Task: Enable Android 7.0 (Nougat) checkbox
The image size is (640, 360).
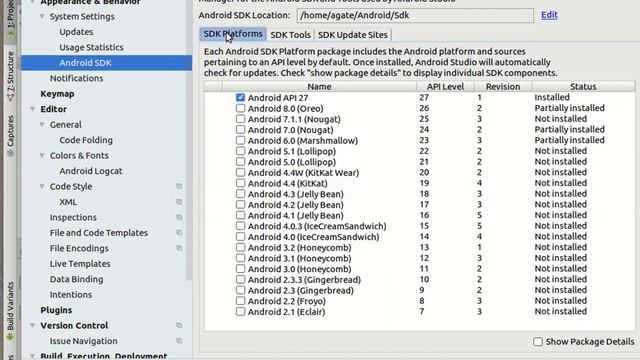Action: 240,129
